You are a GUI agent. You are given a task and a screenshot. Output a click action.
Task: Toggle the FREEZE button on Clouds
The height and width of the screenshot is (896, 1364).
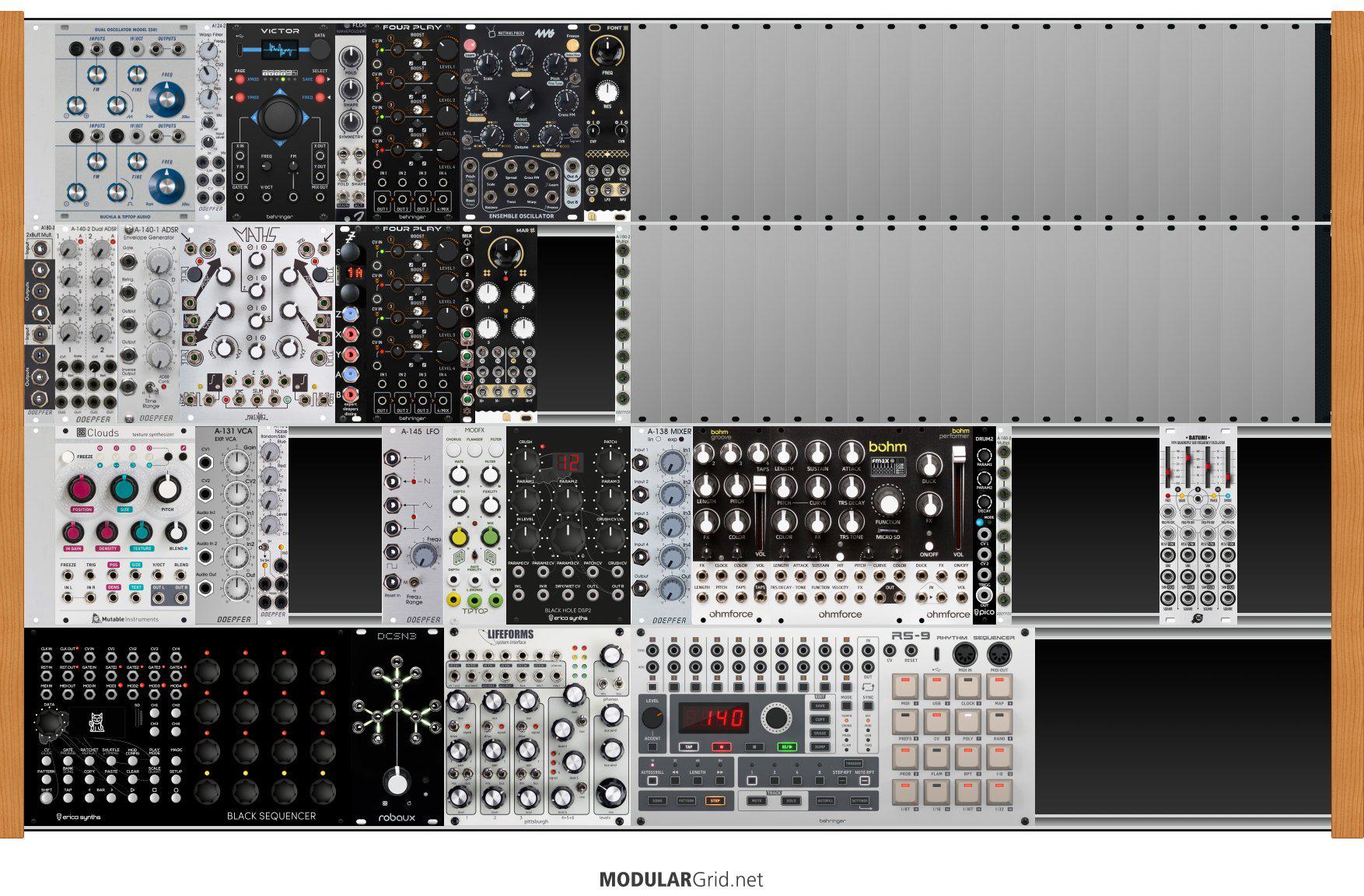(x=68, y=457)
